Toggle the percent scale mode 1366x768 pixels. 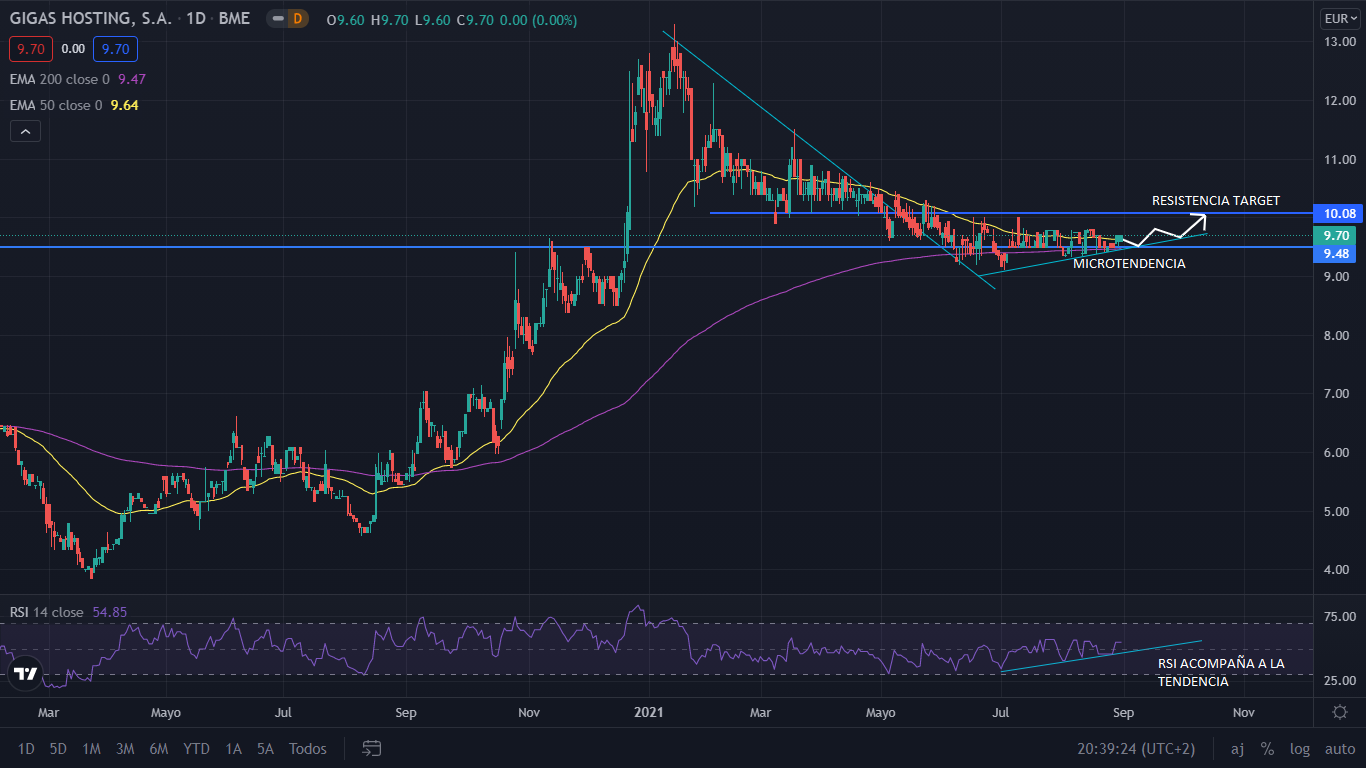[x=1267, y=748]
